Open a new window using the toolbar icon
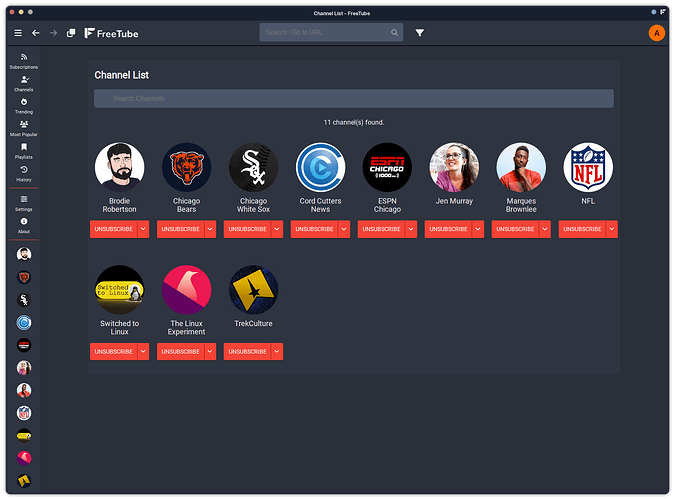The image size is (675, 499). [x=71, y=33]
